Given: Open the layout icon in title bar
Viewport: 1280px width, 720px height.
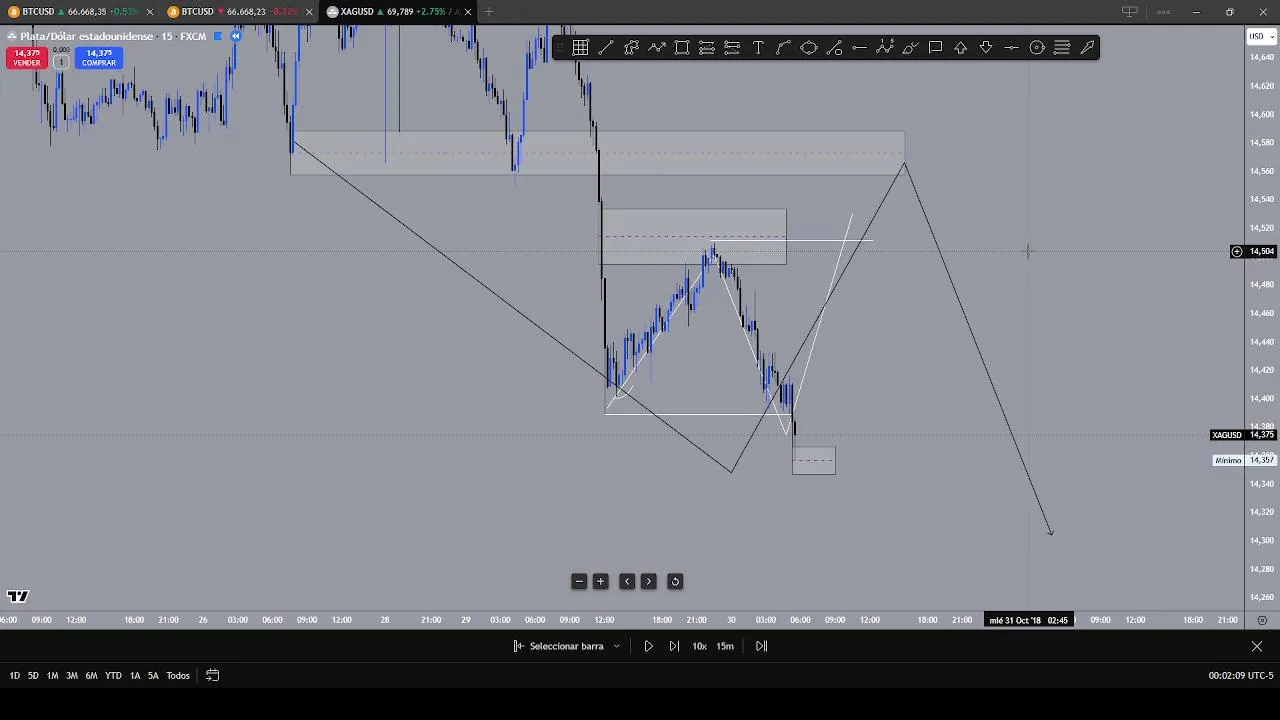Looking at the screenshot, I should (x=1130, y=12).
